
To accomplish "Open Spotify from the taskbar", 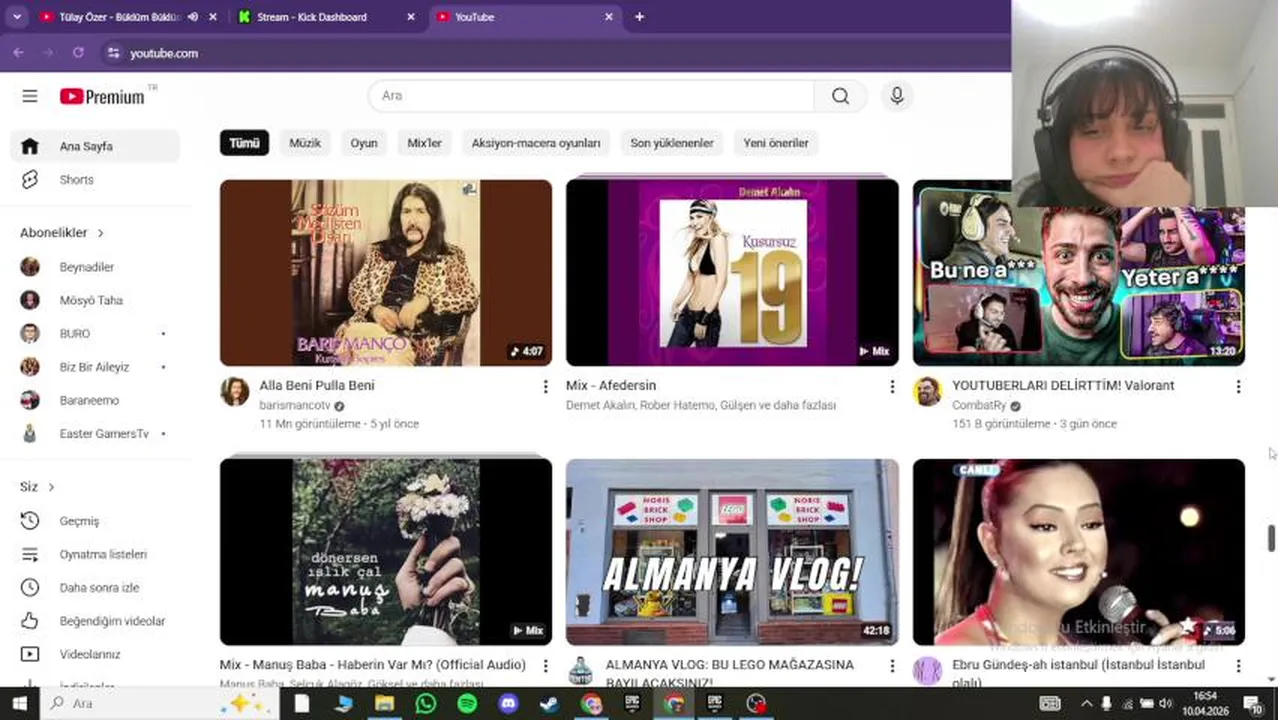I will click(467, 704).
